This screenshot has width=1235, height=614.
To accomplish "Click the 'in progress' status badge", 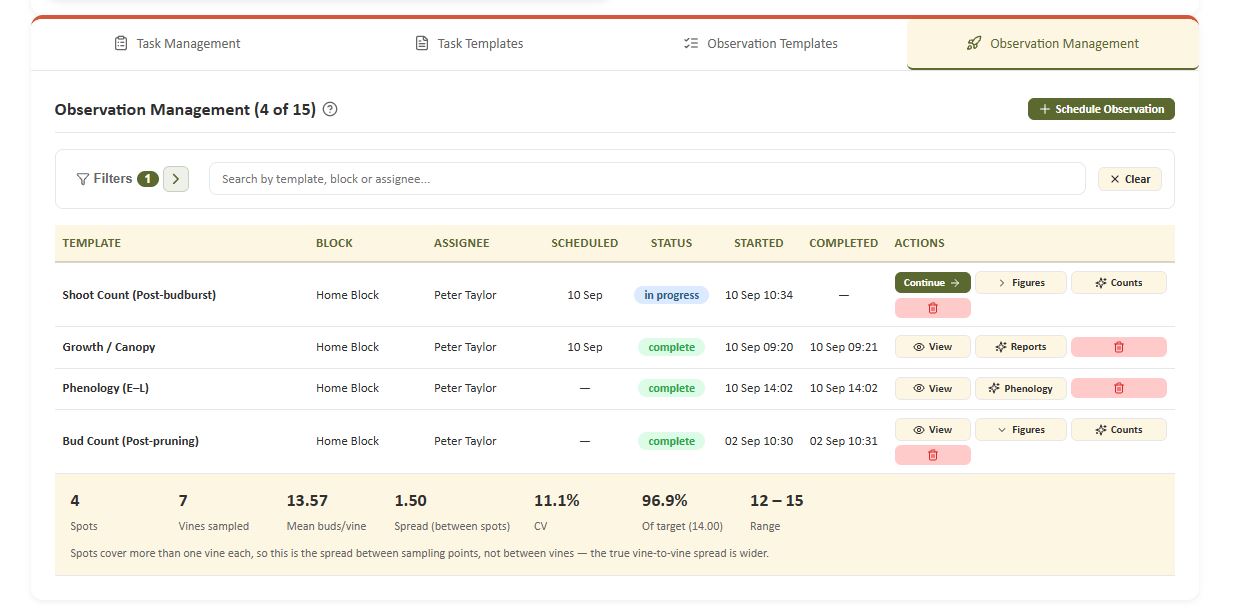I will (671, 295).
